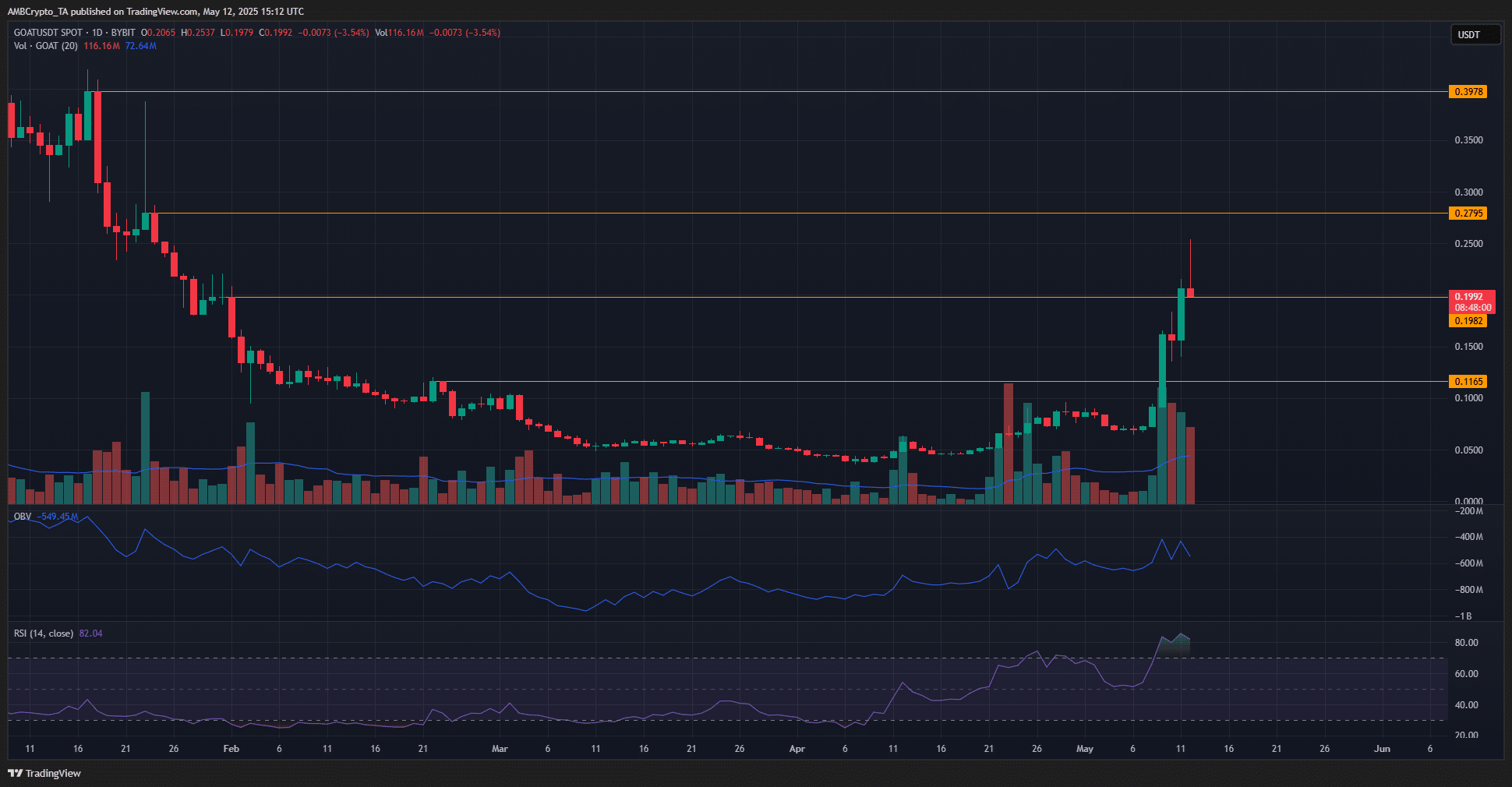Viewport: 1512px width, 787px height.
Task: Click the Apr label on the time axis
Action: pyautogui.click(x=797, y=749)
